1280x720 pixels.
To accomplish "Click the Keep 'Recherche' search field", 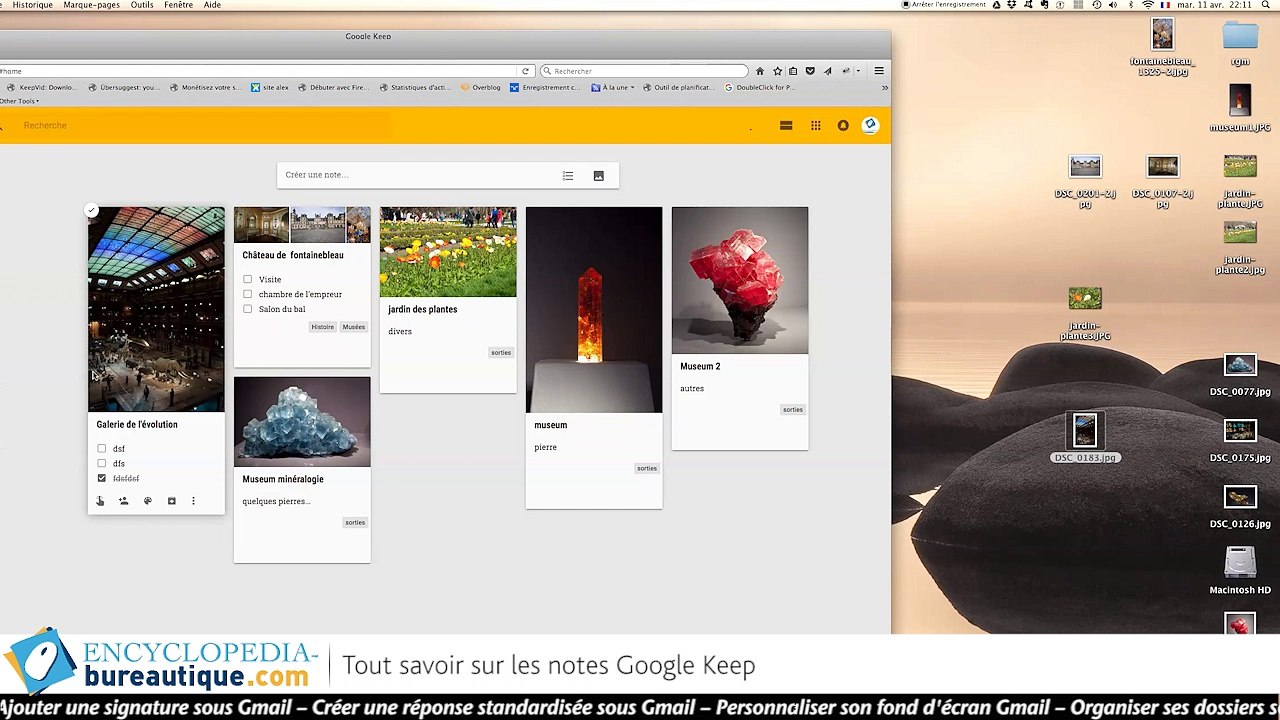I will coord(45,125).
